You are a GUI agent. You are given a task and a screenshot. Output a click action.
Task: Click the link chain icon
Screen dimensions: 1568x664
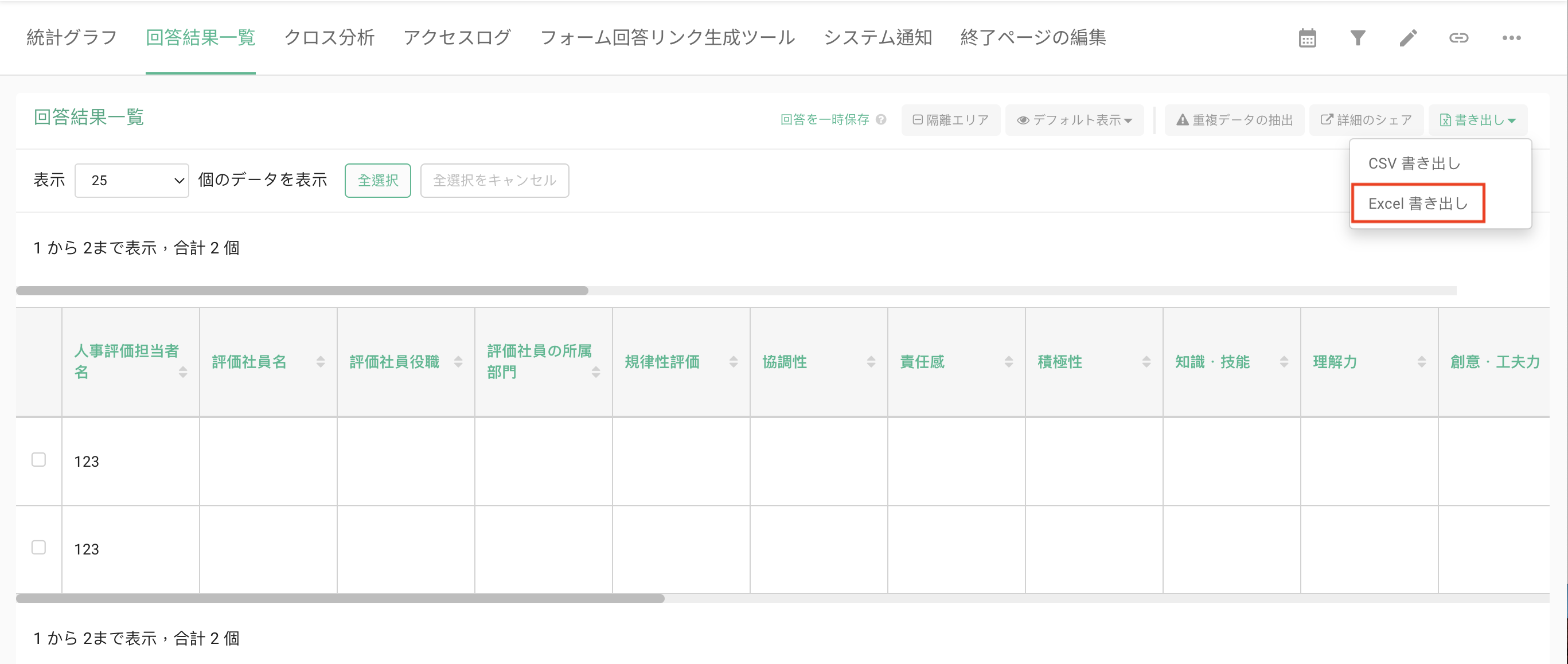pyautogui.click(x=1458, y=38)
